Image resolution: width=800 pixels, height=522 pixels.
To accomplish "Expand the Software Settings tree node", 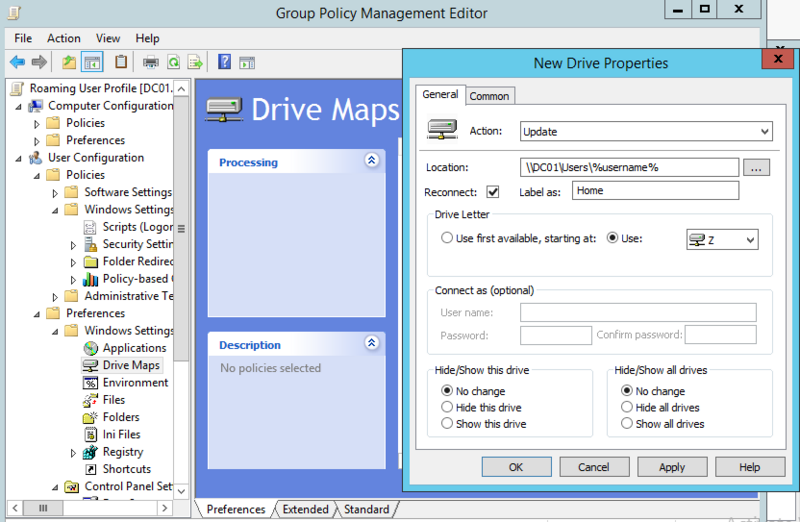I will tap(55, 193).
